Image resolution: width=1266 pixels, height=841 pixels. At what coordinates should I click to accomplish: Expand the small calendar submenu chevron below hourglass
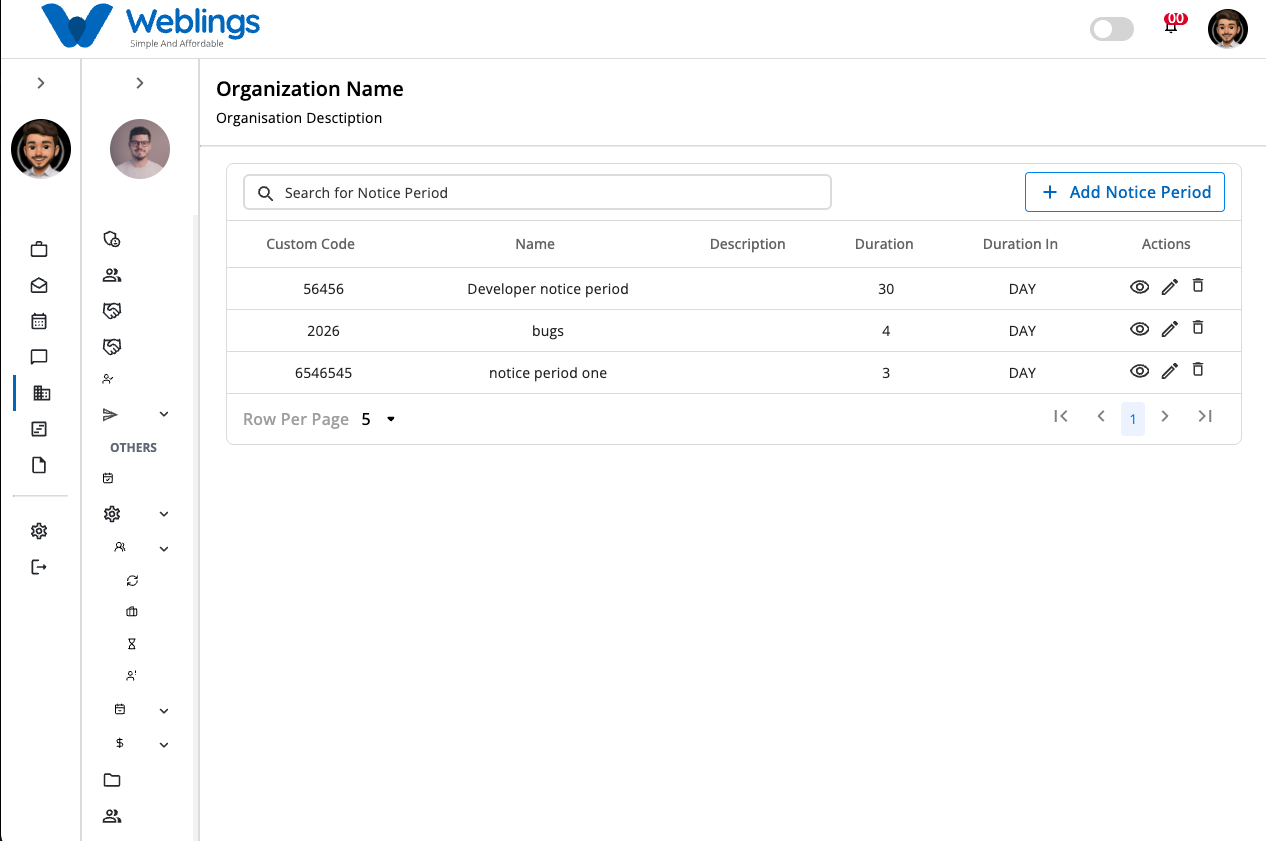tap(164, 711)
